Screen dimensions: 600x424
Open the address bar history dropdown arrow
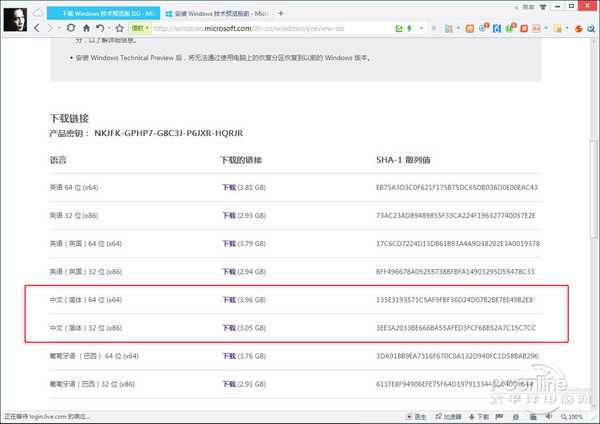422,28
